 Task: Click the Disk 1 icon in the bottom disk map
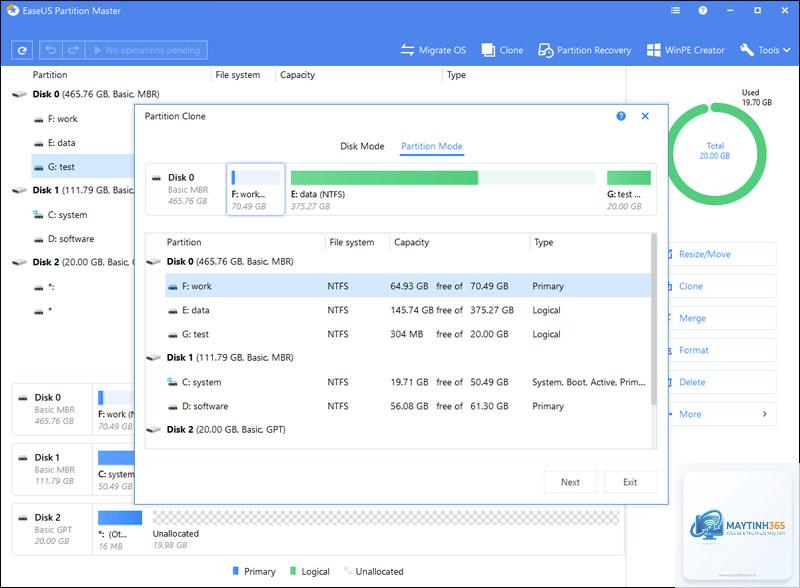(x=22, y=458)
